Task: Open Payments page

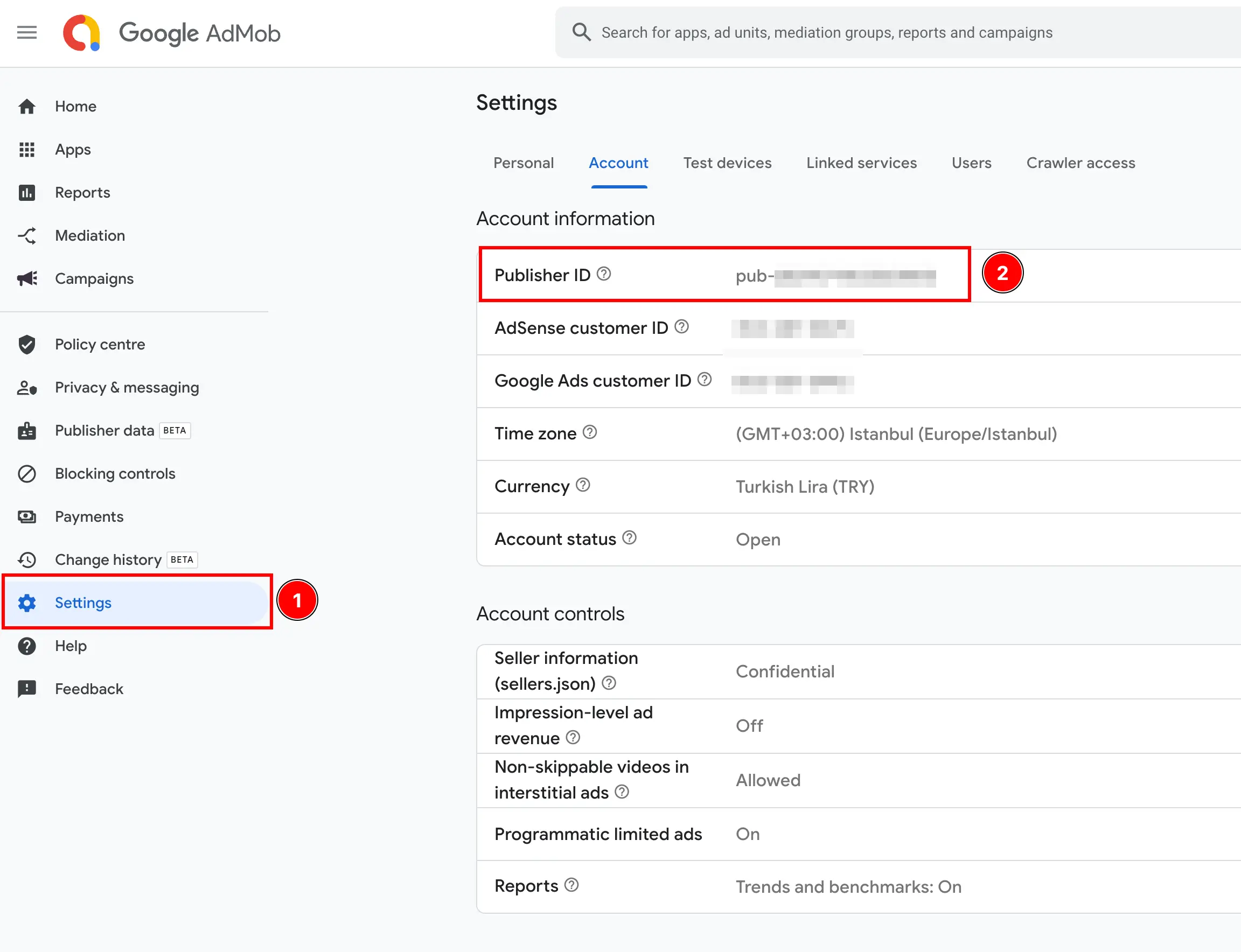Action: click(x=89, y=517)
